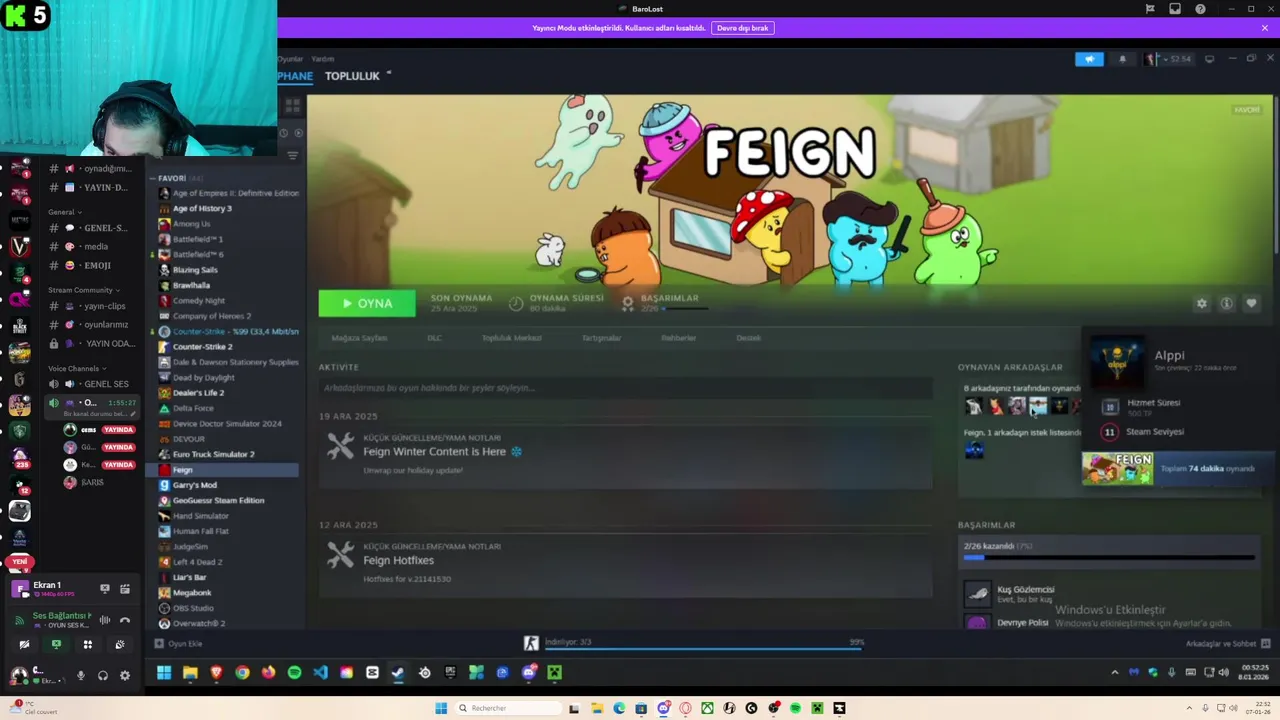The height and width of the screenshot is (720, 1280).
Task: Select Counter-Strike 2 in library list
Action: tap(202, 347)
